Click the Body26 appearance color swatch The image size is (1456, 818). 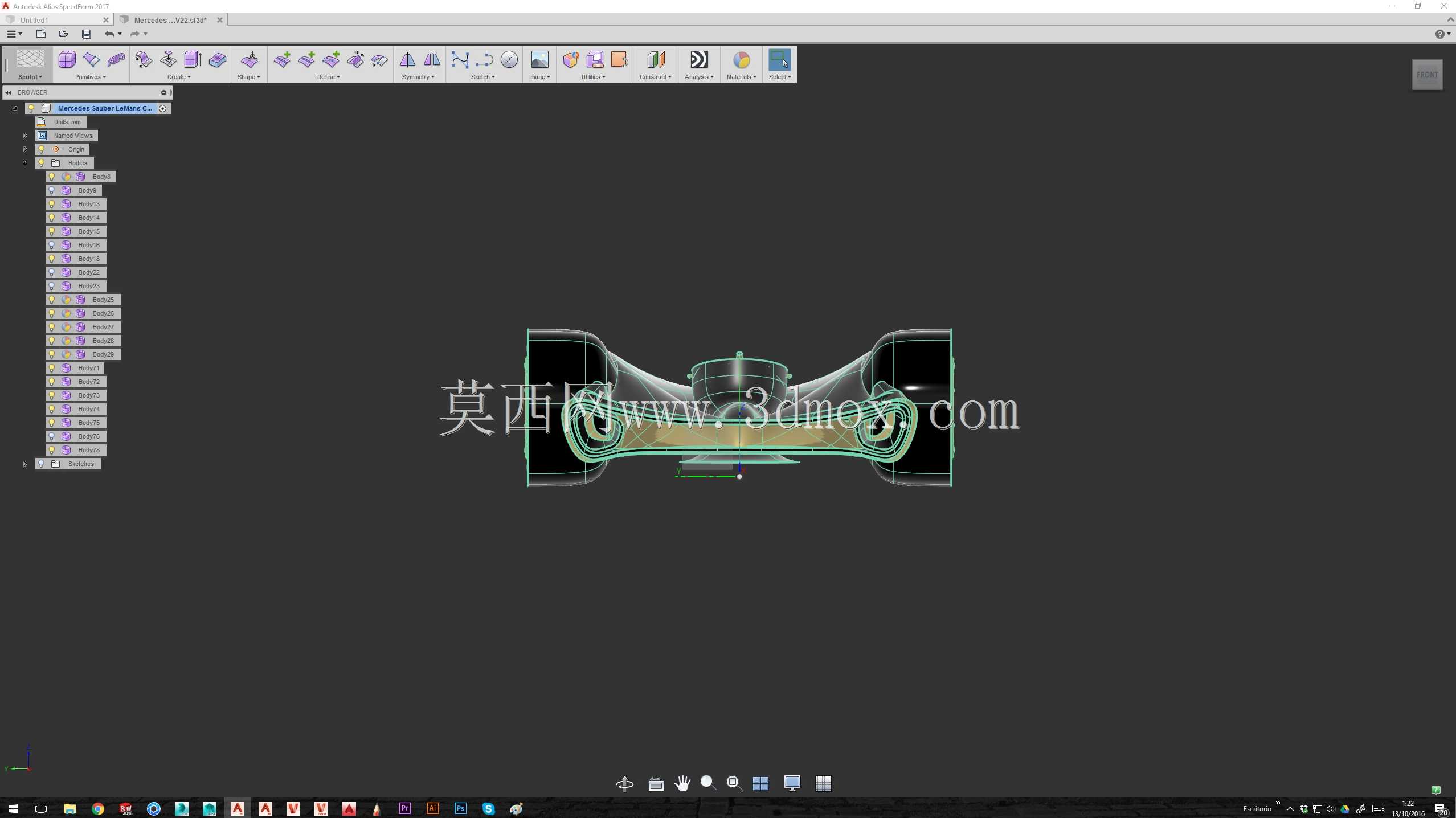click(66, 313)
